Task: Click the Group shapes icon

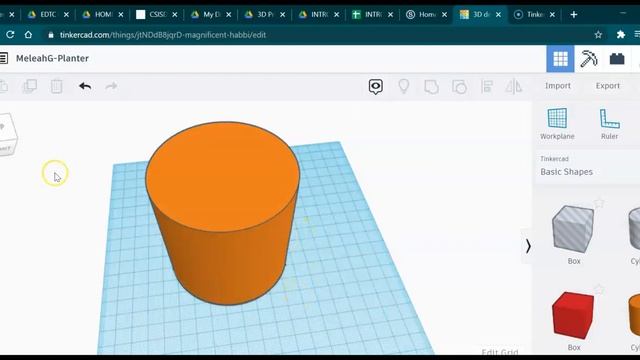Action: pyautogui.click(x=431, y=87)
